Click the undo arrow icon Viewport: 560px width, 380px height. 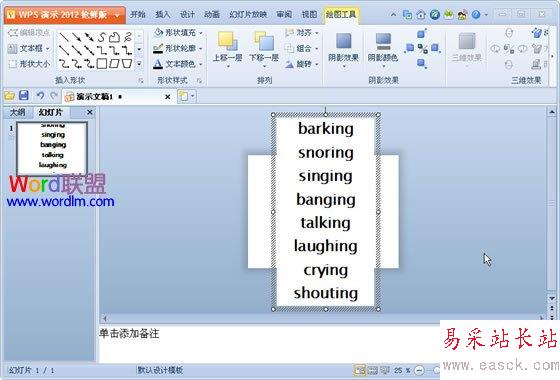coord(40,95)
